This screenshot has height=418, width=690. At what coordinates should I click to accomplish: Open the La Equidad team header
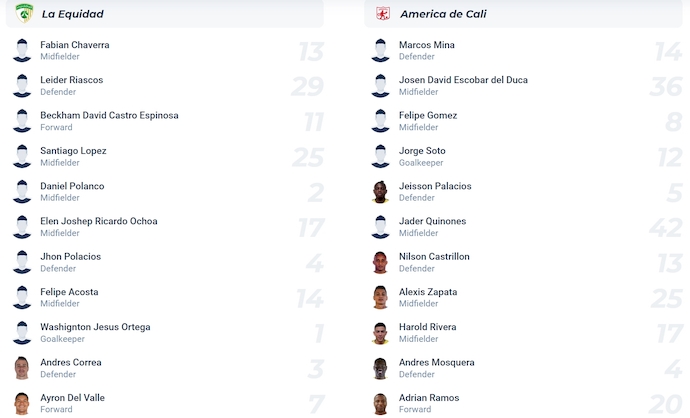click(165, 14)
